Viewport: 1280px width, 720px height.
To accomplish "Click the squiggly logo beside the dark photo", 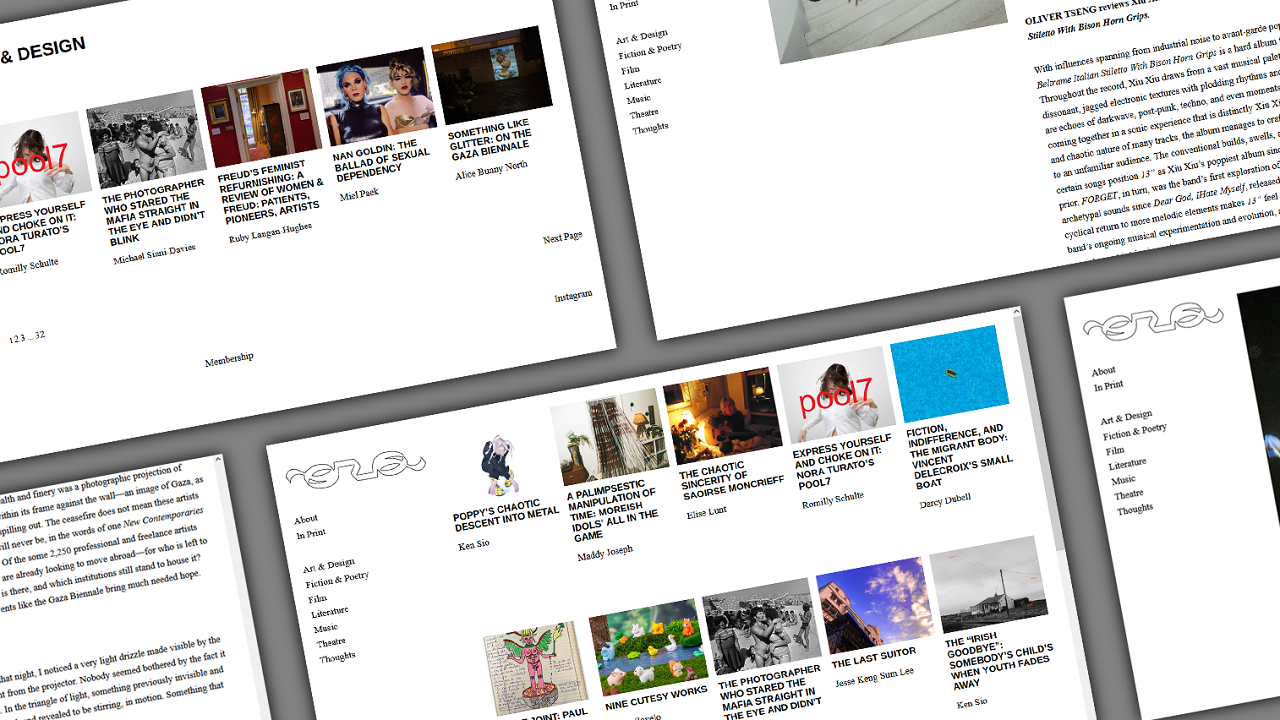I will click(x=1153, y=322).
